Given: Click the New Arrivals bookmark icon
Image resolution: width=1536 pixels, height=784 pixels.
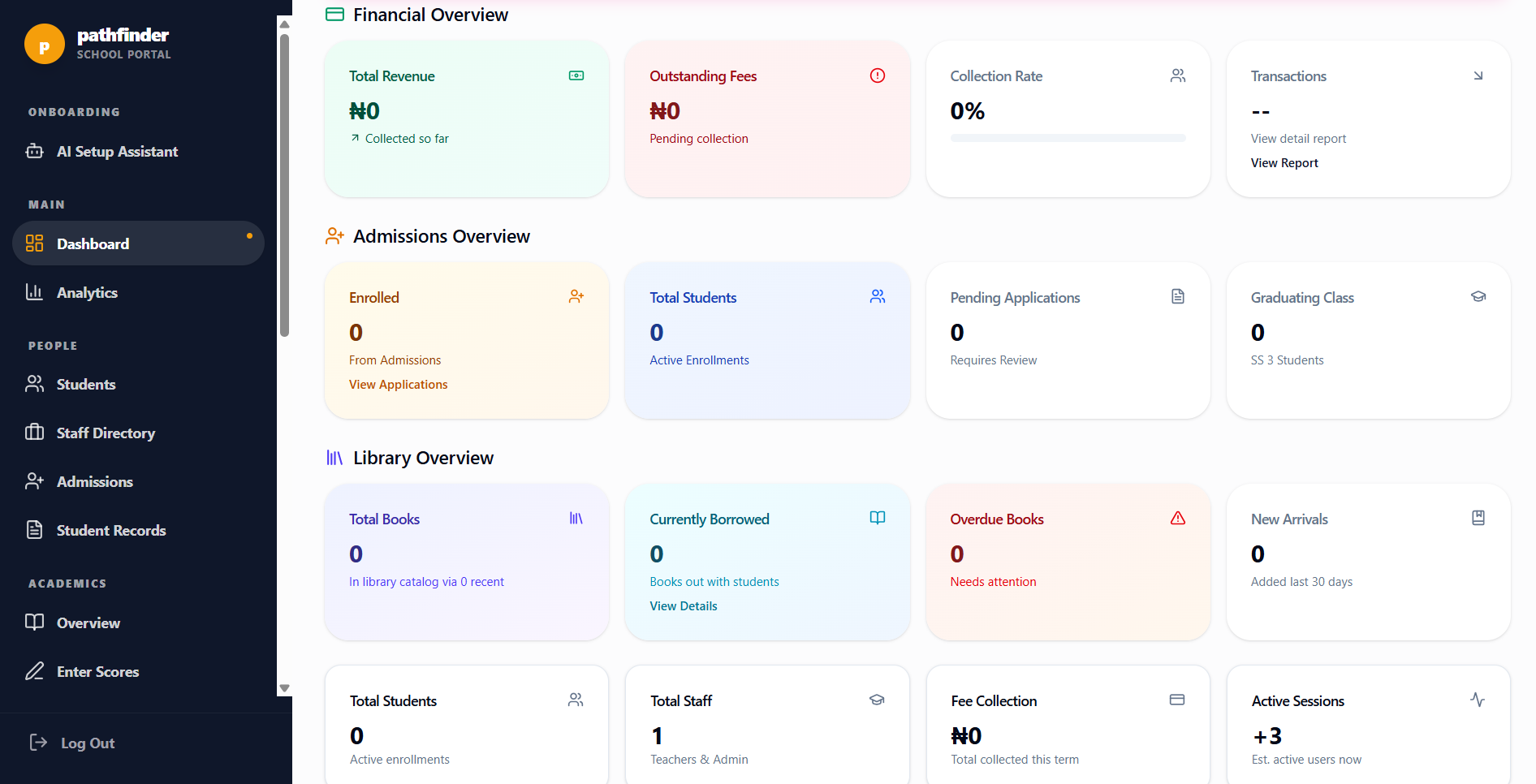Looking at the screenshot, I should coord(1478,518).
